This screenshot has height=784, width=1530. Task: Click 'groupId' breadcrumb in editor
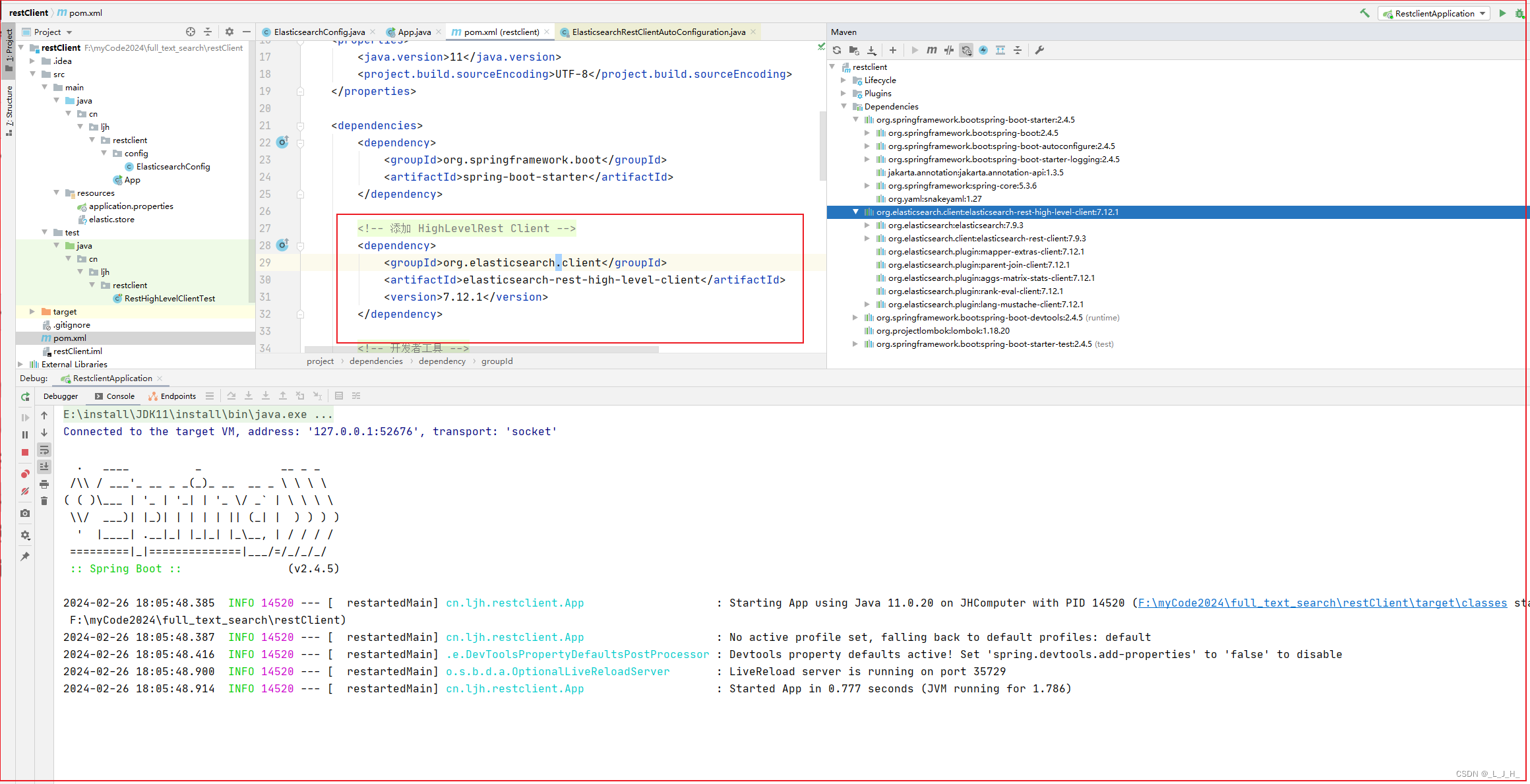(x=497, y=361)
